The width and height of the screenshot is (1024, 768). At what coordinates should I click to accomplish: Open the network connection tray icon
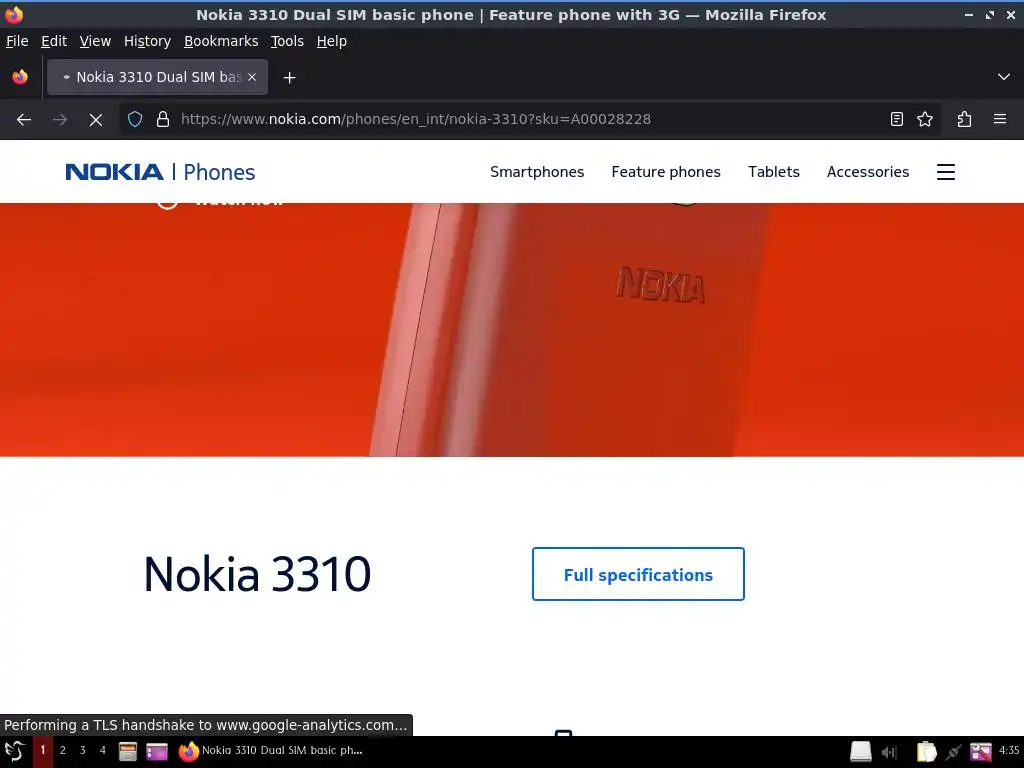click(x=953, y=752)
